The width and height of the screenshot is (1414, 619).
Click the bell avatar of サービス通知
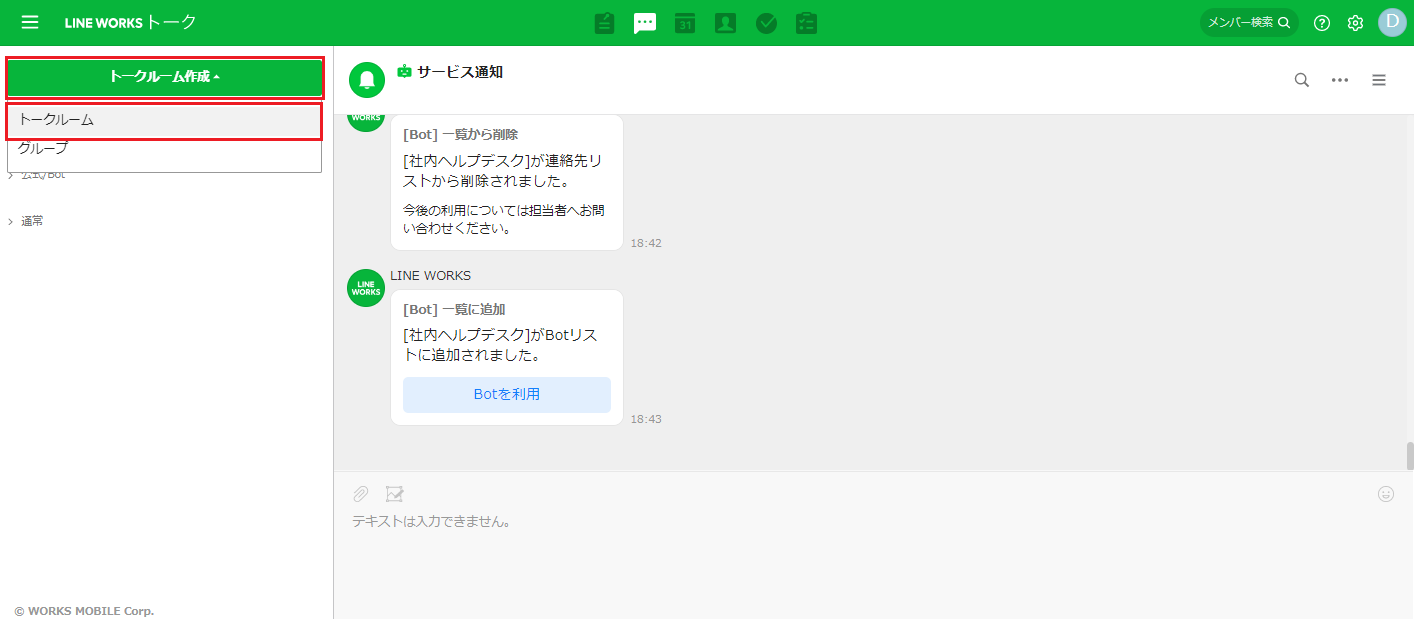click(367, 80)
